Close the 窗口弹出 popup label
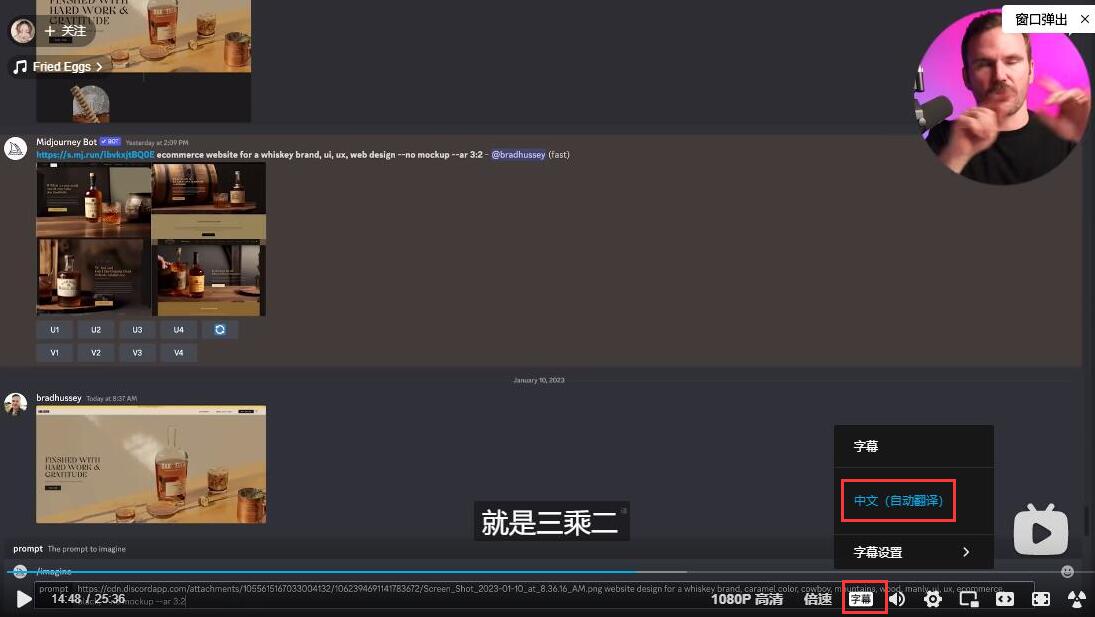Viewport: 1095px width, 617px height. tap(1085, 19)
